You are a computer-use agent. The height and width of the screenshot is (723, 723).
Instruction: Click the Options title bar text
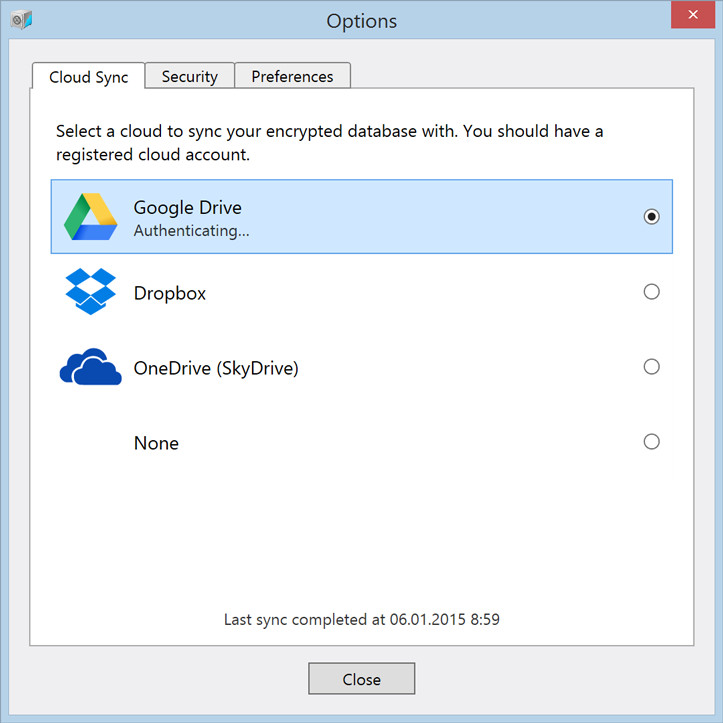(x=362, y=21)
